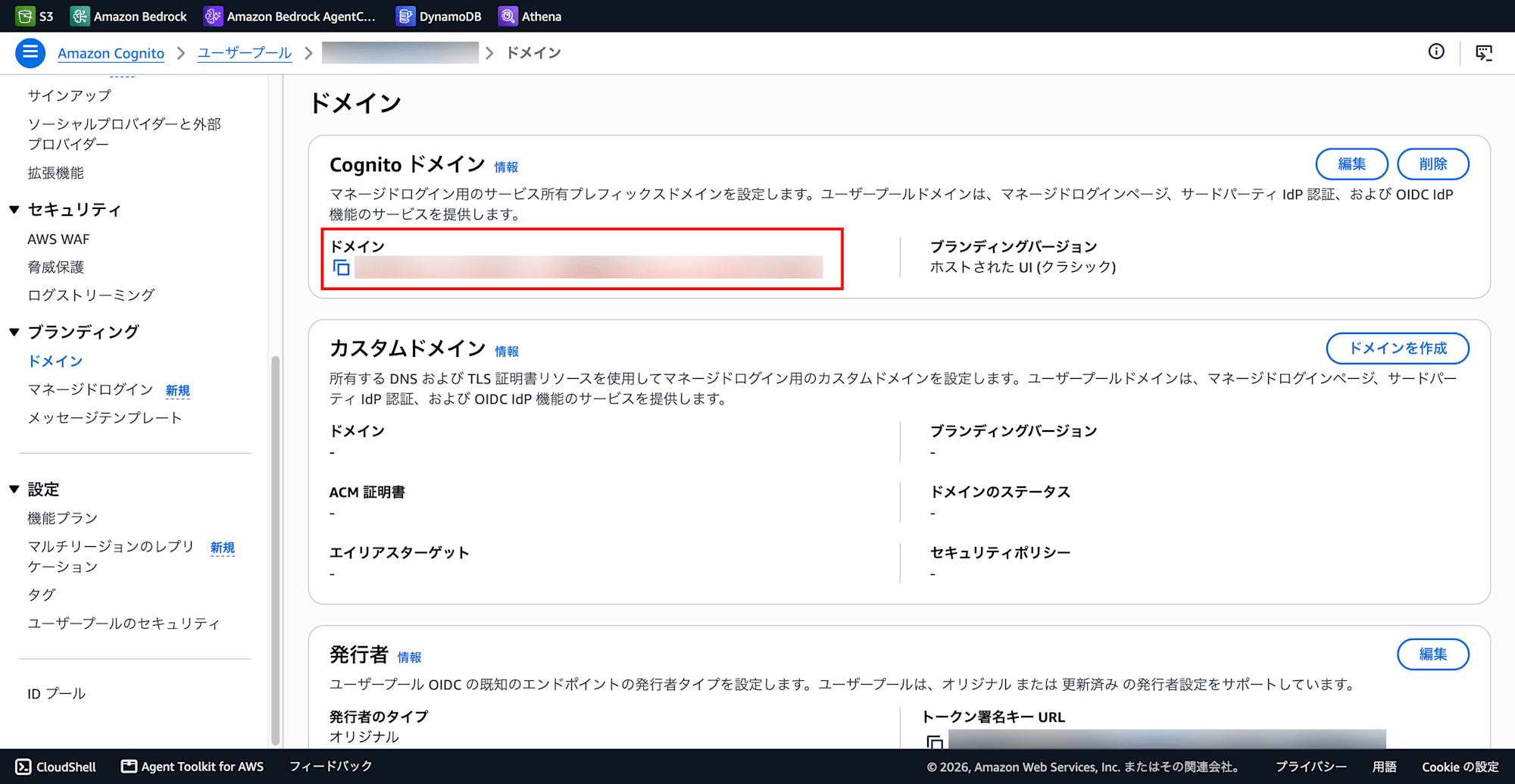
Task: Copy the token signing key URL icon
Action: coord(935,741)
